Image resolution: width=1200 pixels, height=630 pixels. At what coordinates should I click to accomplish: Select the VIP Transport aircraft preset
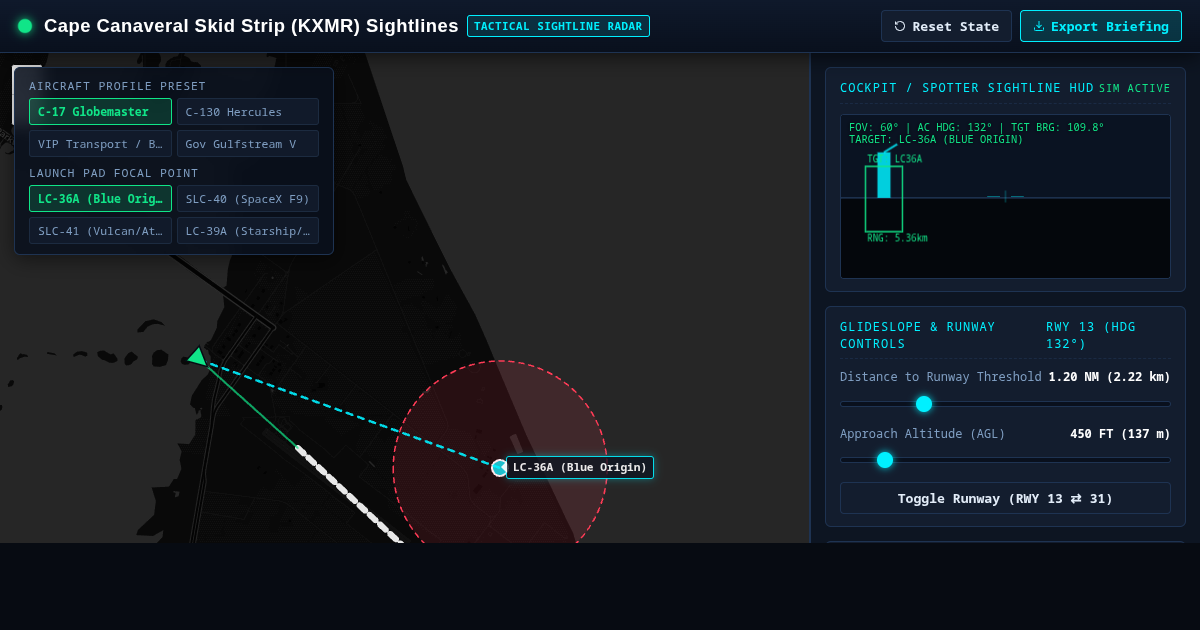tap(100, 144)
